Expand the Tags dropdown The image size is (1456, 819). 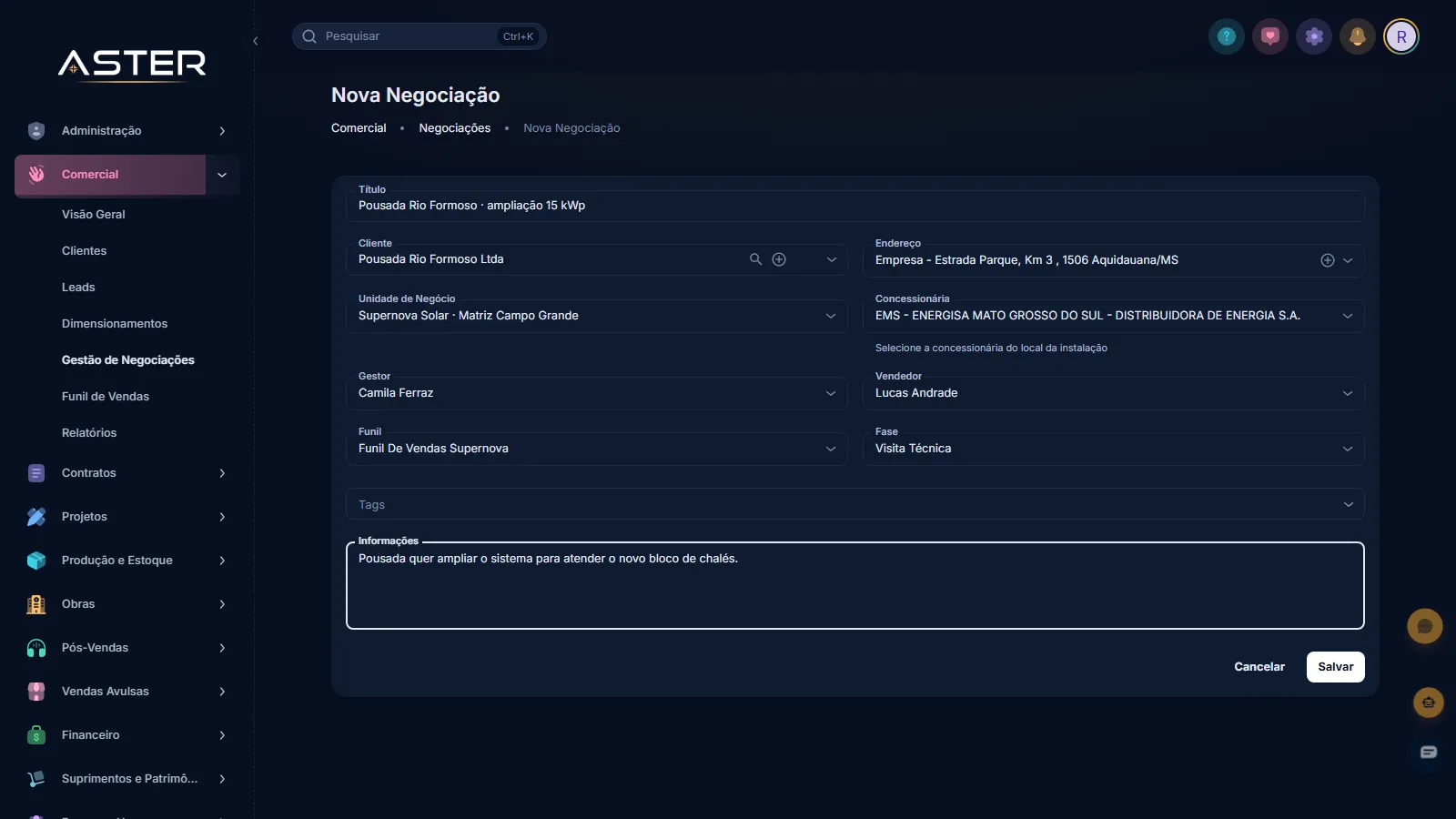coord(855,504)
